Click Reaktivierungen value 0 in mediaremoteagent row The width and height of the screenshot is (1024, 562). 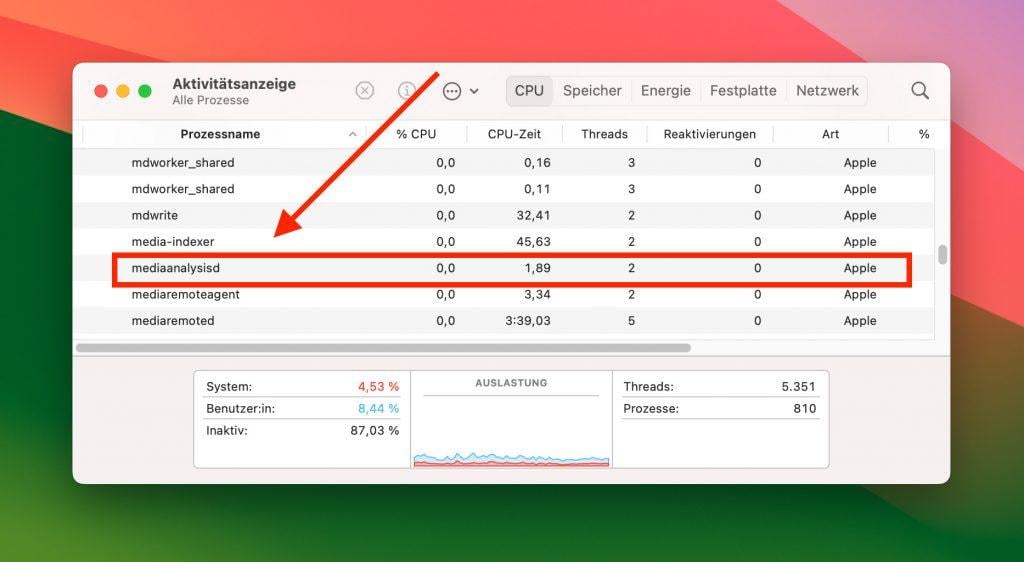pos(757,294)
